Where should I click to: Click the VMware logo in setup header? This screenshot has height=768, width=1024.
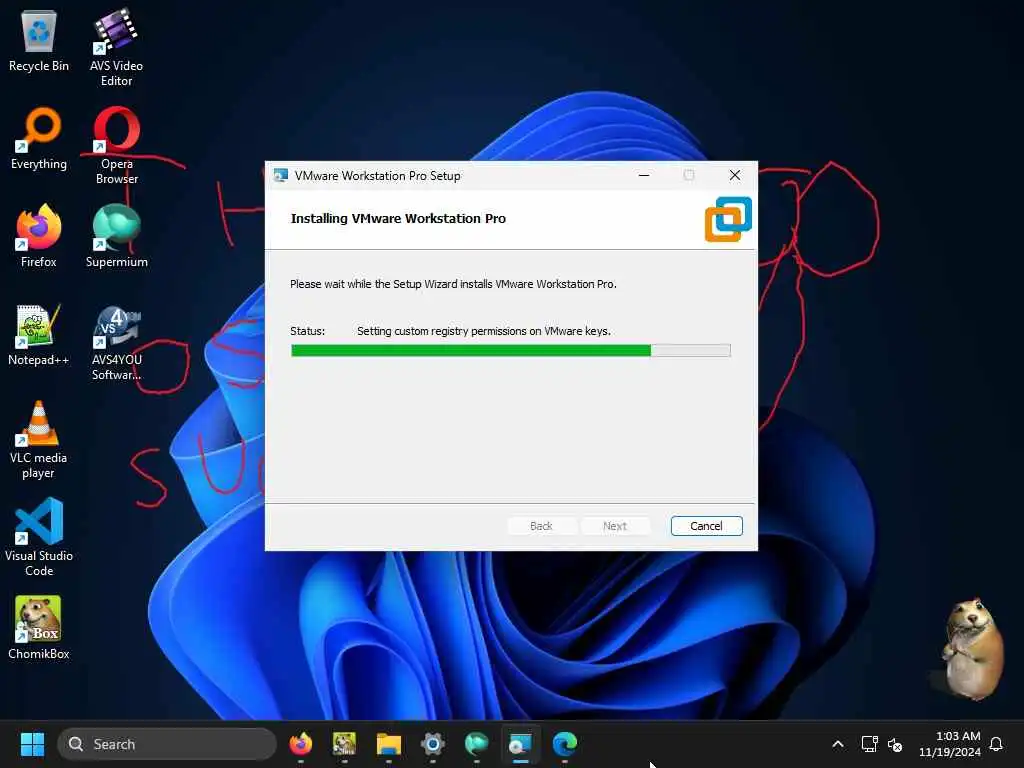coord(728,219)
